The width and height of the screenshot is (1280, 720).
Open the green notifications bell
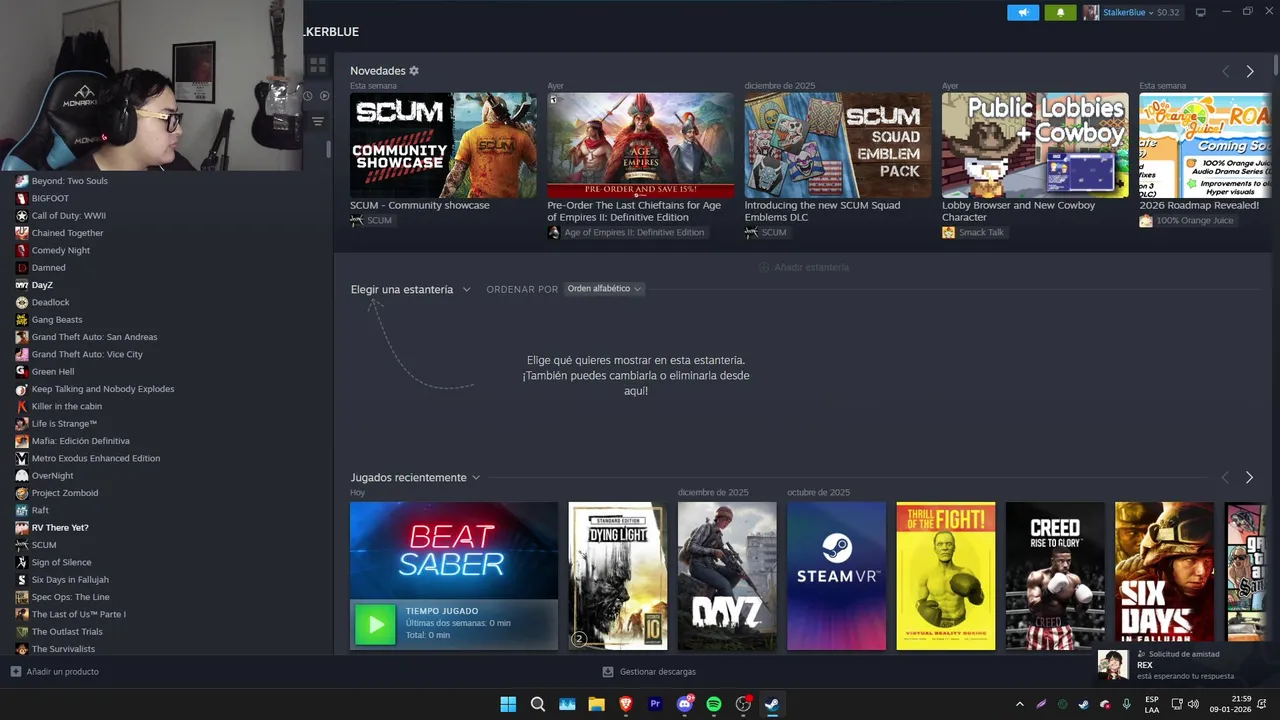point(1060,12)
